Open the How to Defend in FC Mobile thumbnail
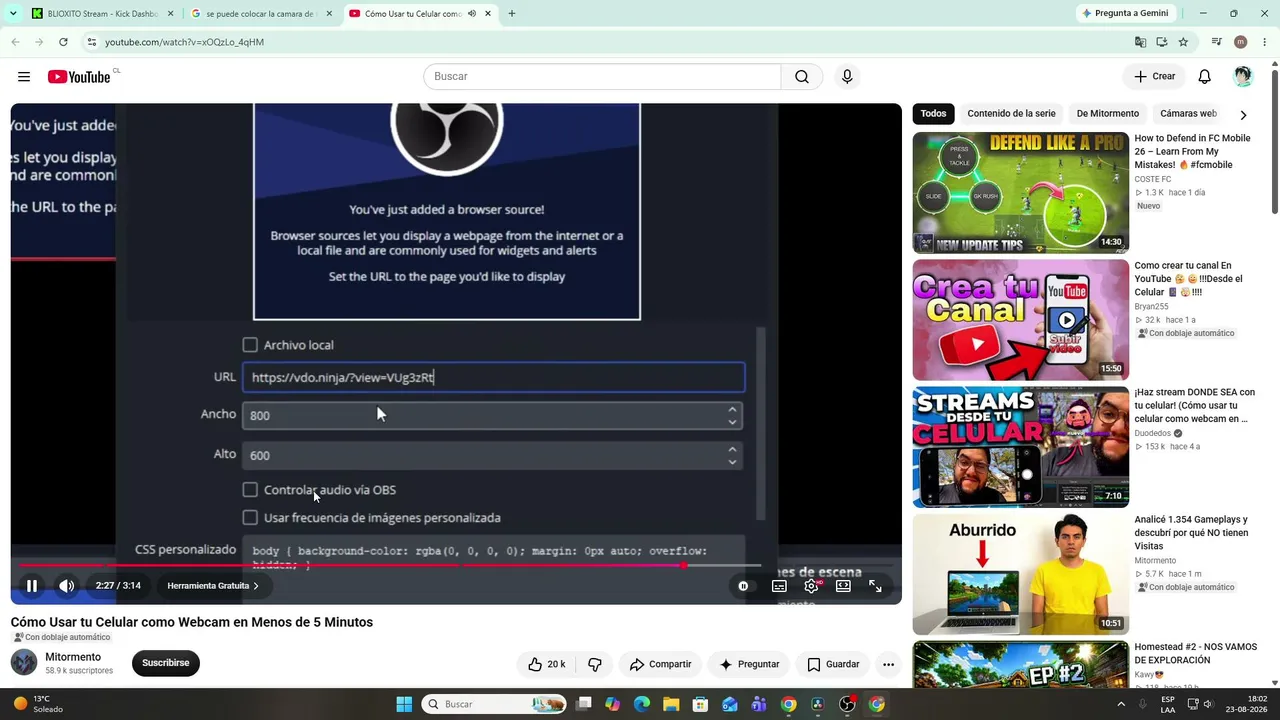1280x720 pixels. 1021,193
